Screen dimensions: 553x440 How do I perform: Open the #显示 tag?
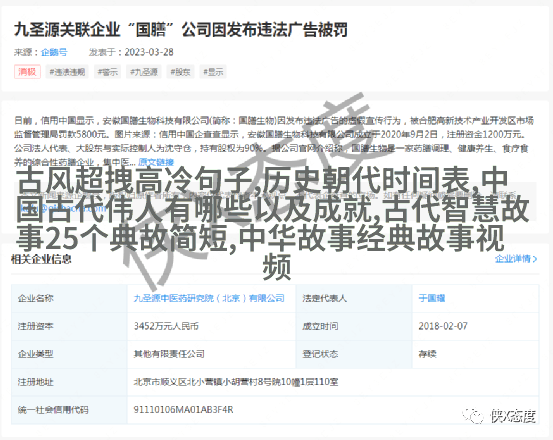213,72
